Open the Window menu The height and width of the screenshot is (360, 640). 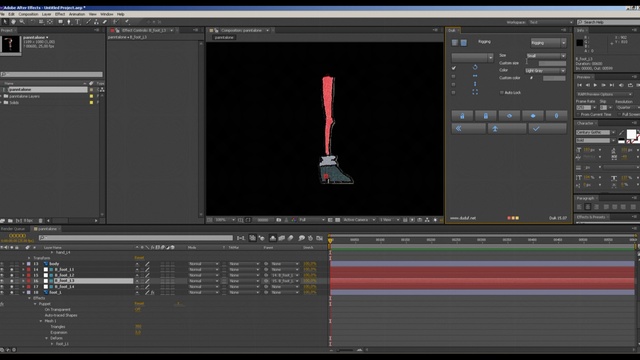click(107, 14)
